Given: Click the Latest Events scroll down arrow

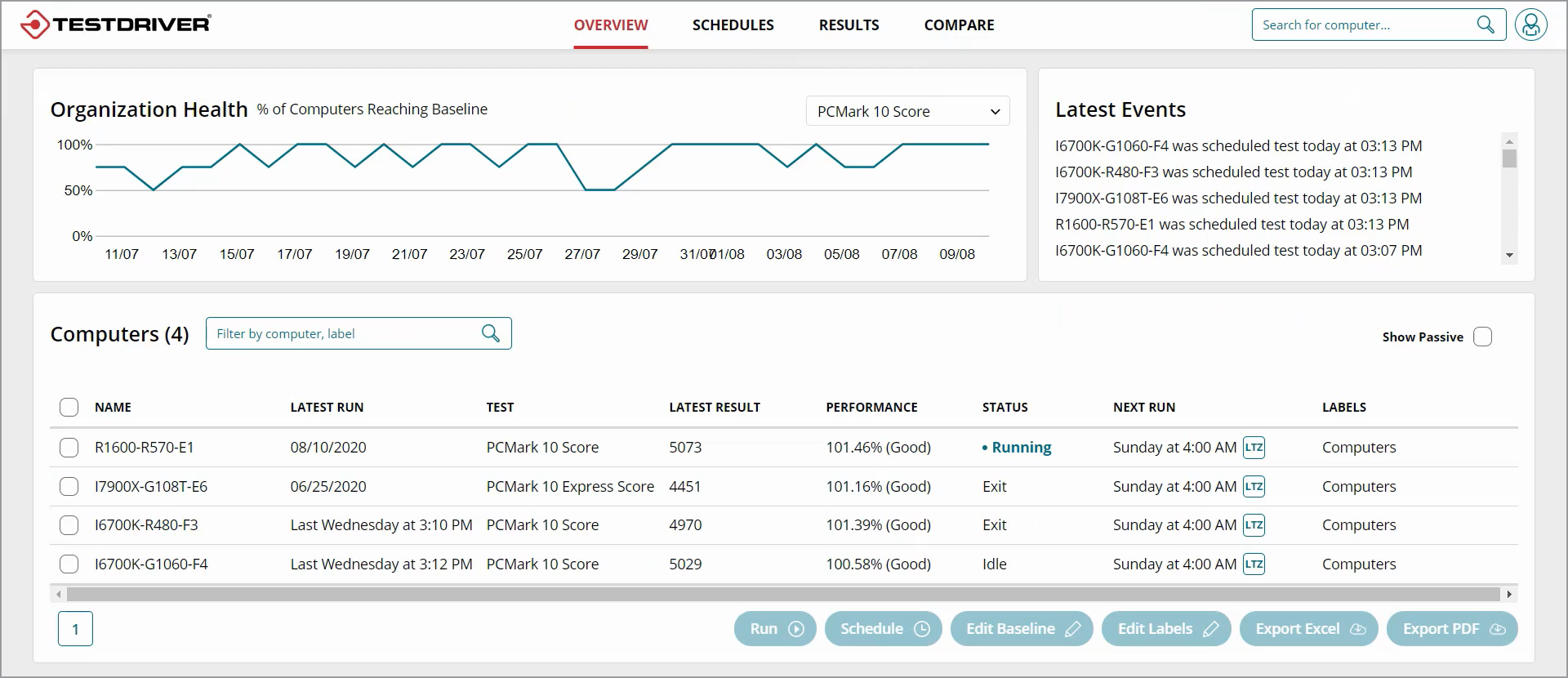Looking at the screenshot, I should click(1509, 255).
